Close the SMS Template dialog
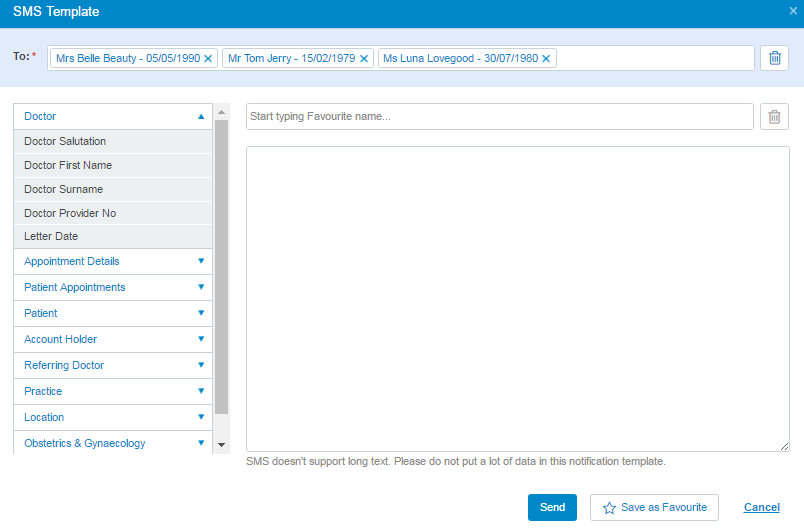804x528 pixels. click(x=793, y=11)
